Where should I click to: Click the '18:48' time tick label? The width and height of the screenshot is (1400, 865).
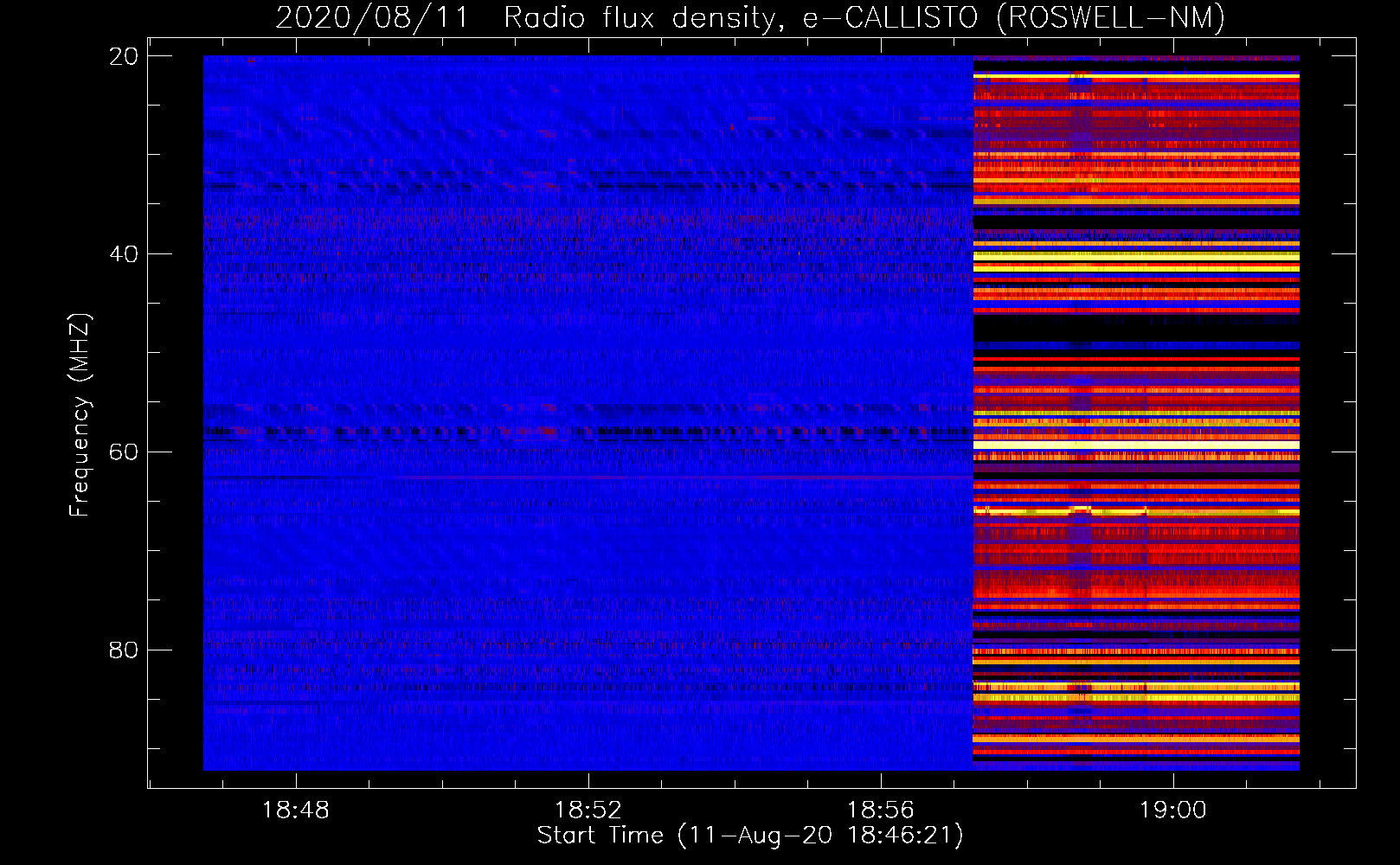coord(296,811)
